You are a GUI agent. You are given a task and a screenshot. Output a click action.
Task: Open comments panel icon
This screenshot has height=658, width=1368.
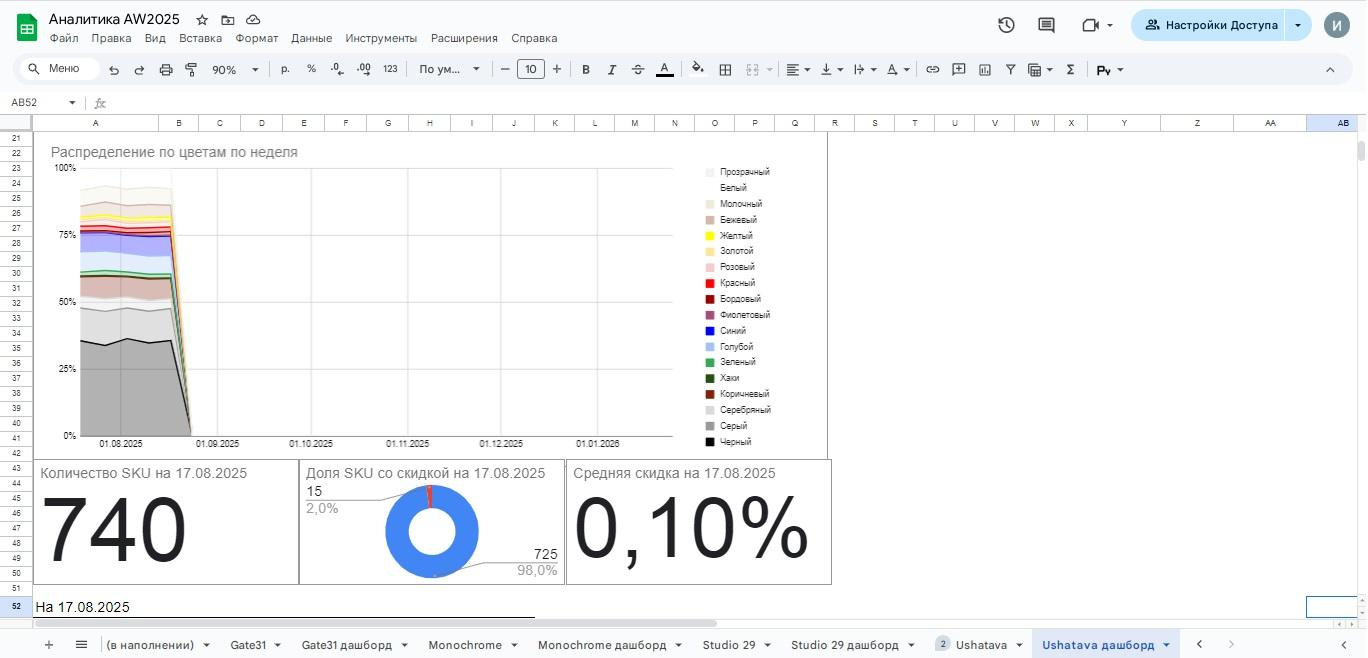(x=1046, y=25)
